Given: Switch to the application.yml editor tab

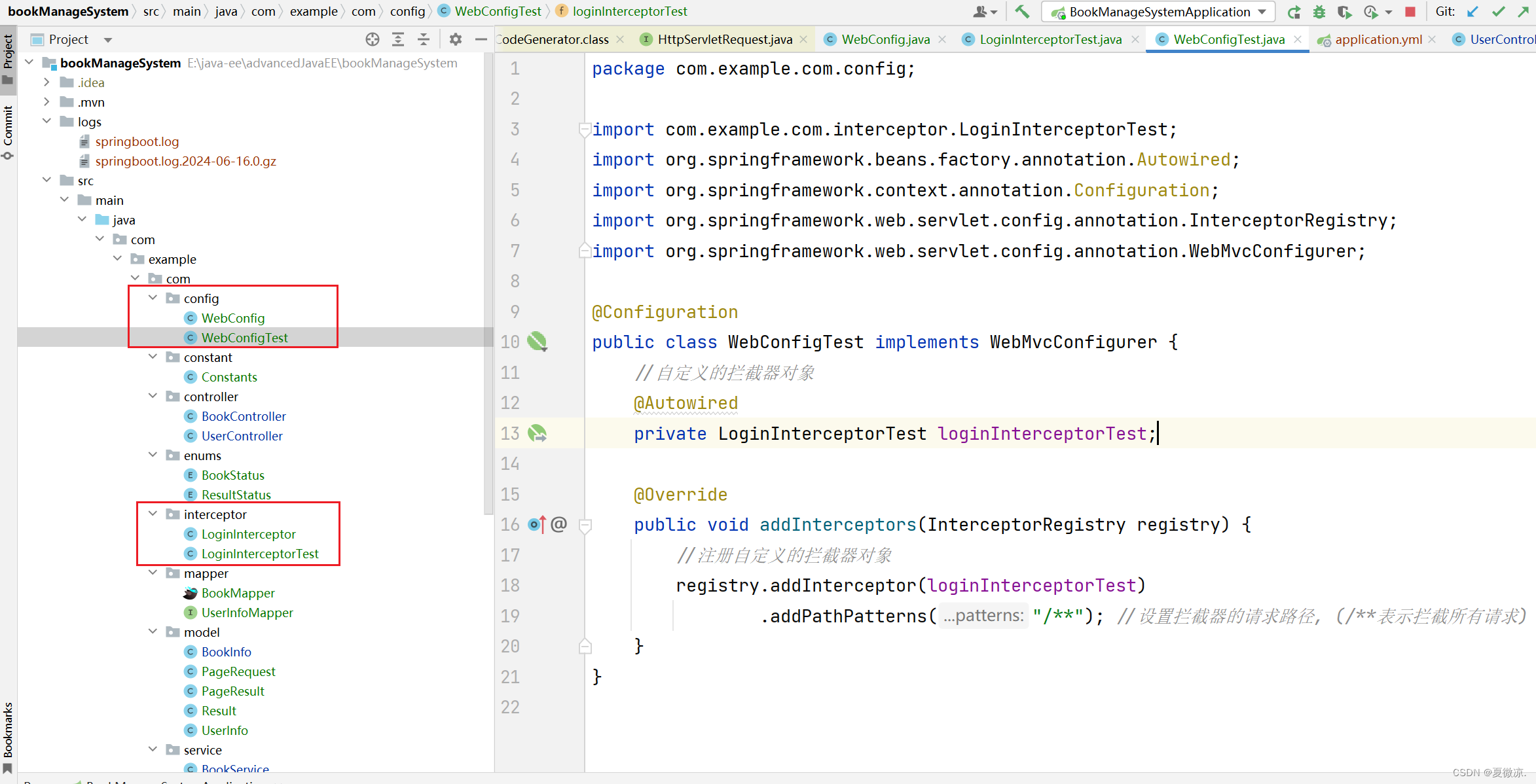Looking at the screenshot, I should tap(1378, 39).
